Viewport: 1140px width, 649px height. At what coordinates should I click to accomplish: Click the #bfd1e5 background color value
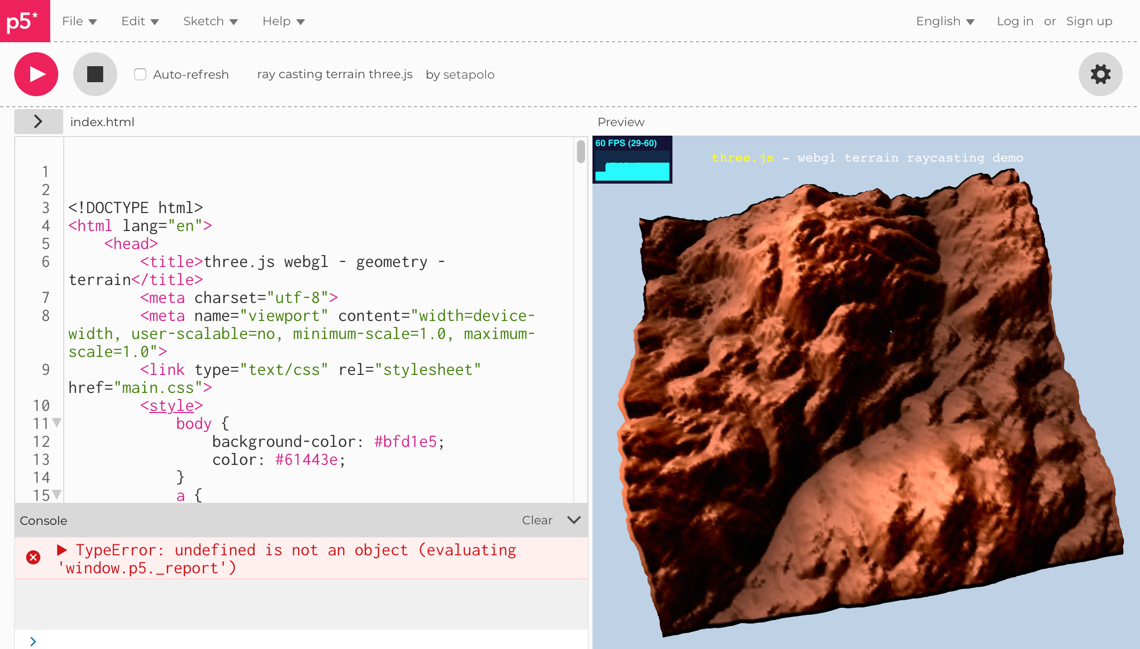[405, 442]
